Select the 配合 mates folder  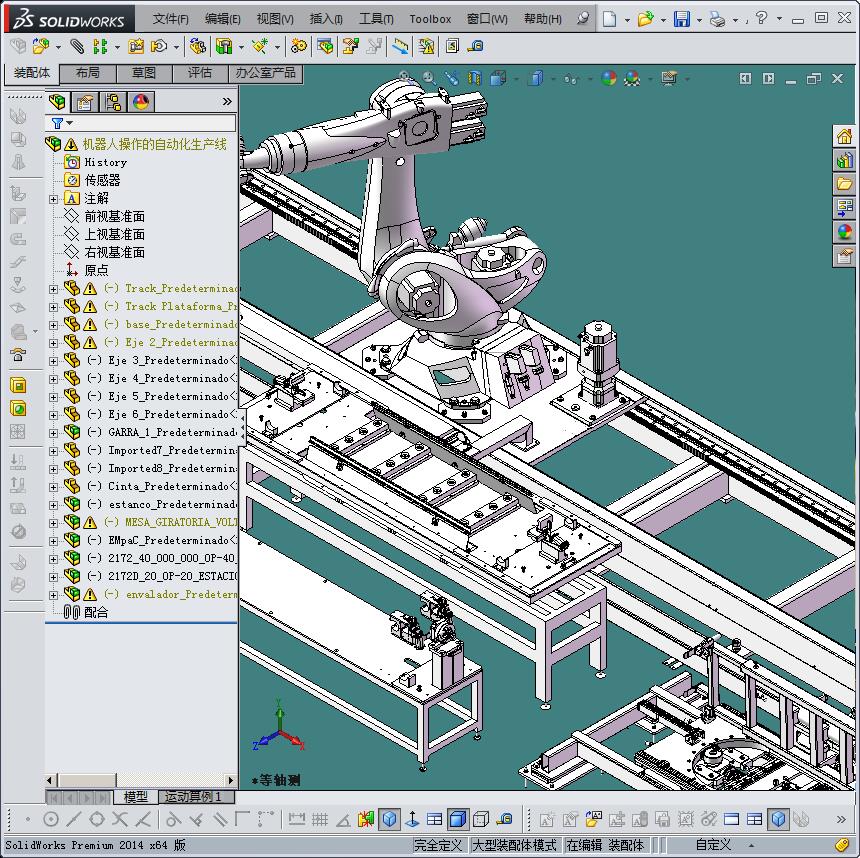(96, 612)
